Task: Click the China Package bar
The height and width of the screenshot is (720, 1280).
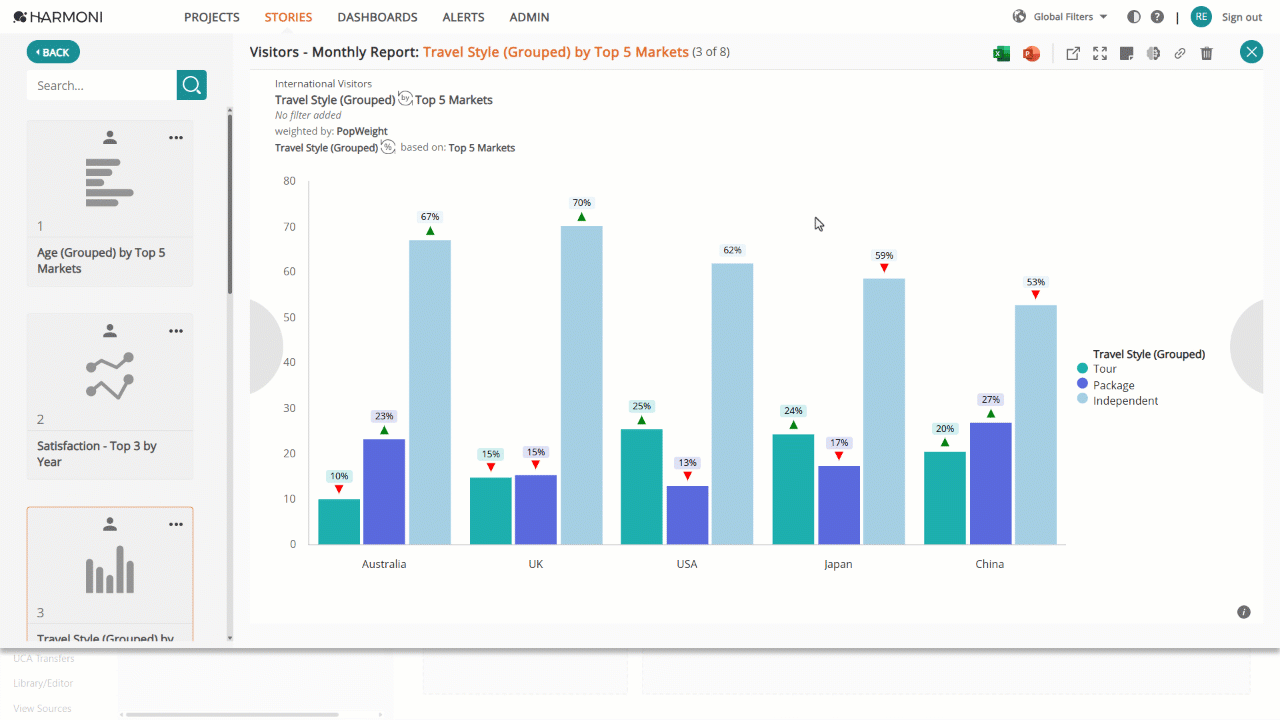Action: click(x=990, y=484)
